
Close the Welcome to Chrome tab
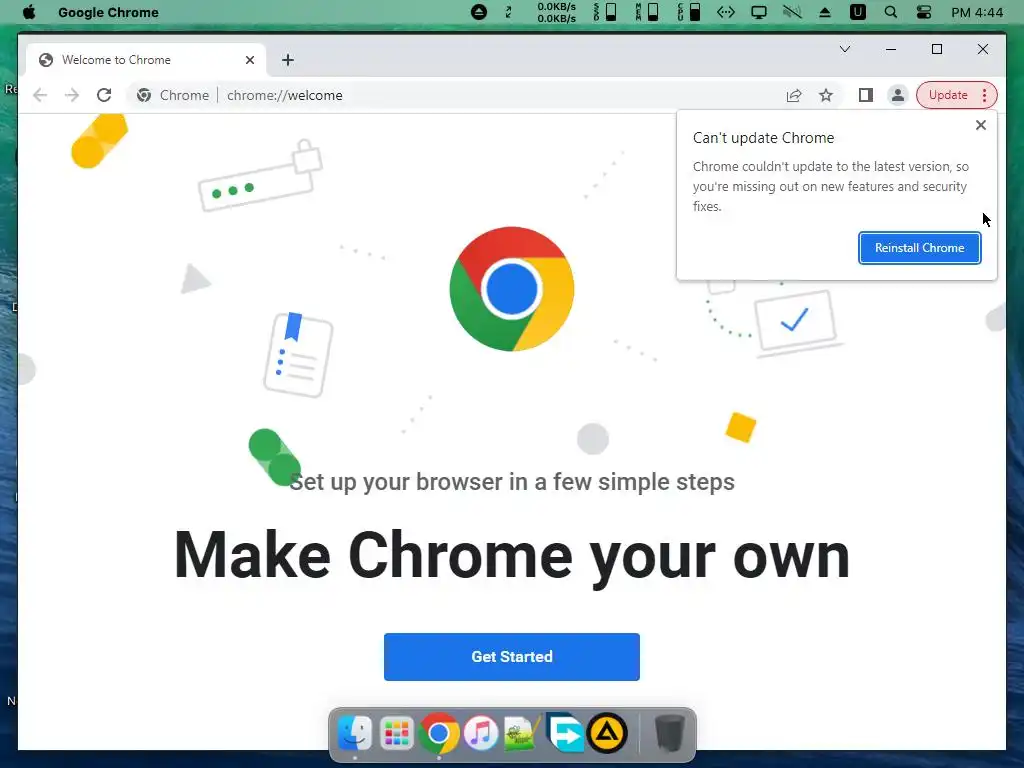[x=249, y=60]
